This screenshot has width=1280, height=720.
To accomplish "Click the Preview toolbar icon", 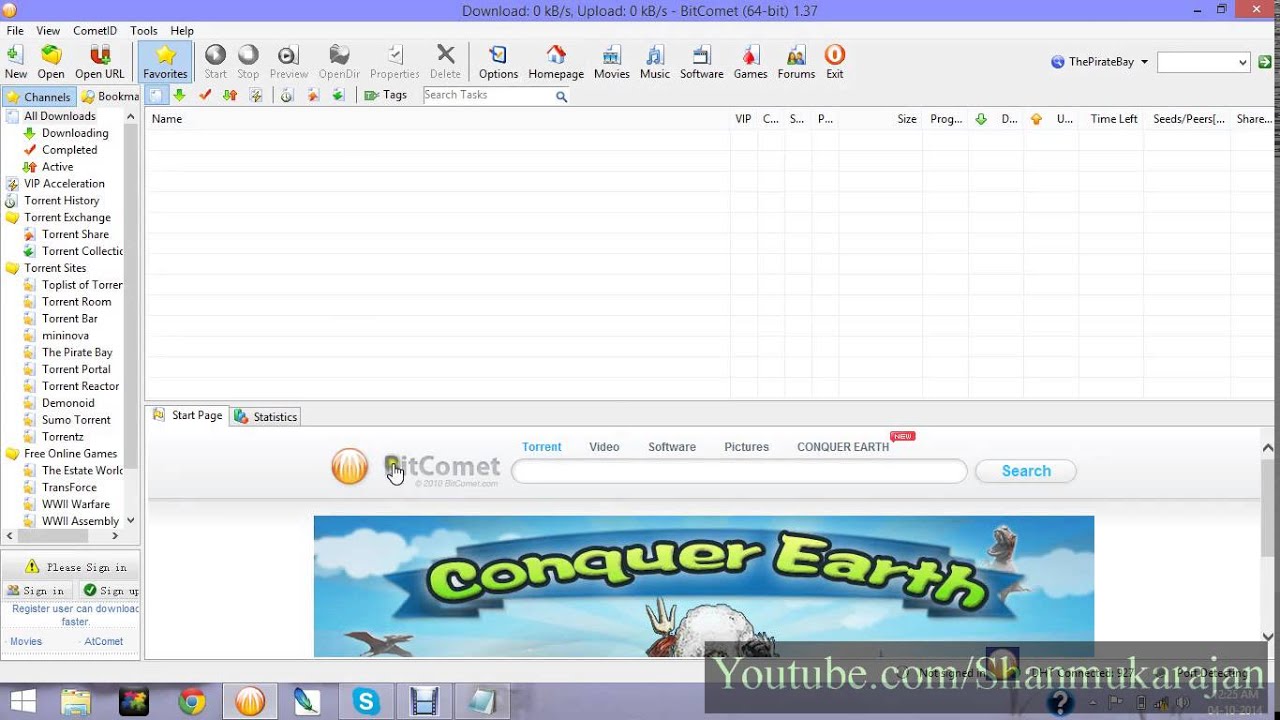I will point(288,62).
